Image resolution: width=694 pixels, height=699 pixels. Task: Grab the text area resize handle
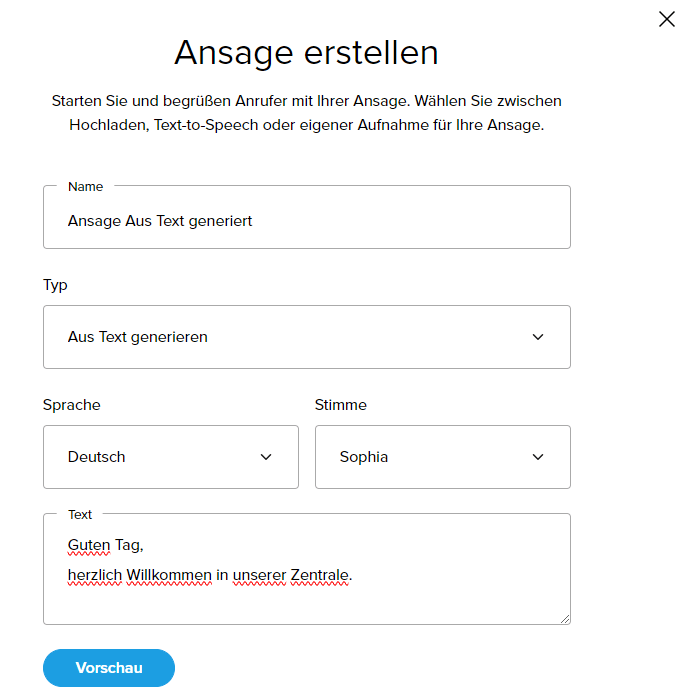[564, 618]
